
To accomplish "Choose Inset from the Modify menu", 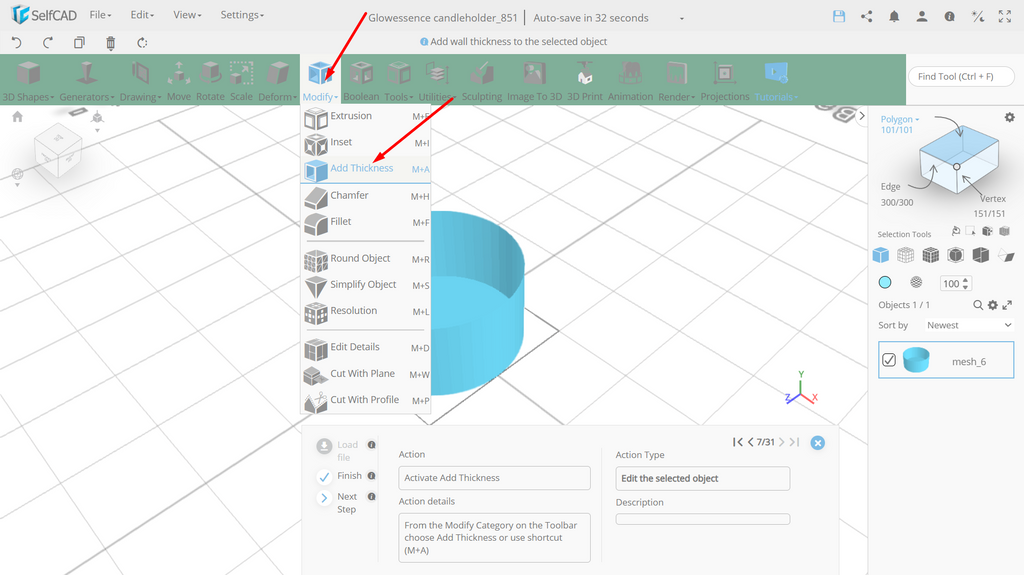I will pyautogui.click(x=366, y=143).
